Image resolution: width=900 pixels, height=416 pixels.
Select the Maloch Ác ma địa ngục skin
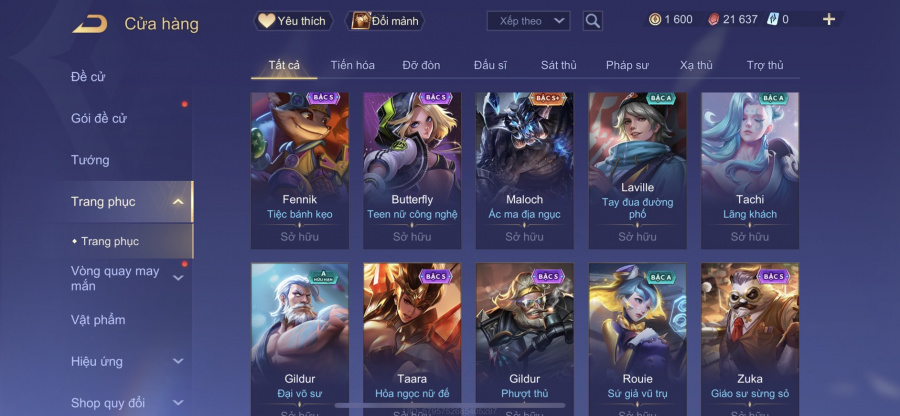point(525,170)
